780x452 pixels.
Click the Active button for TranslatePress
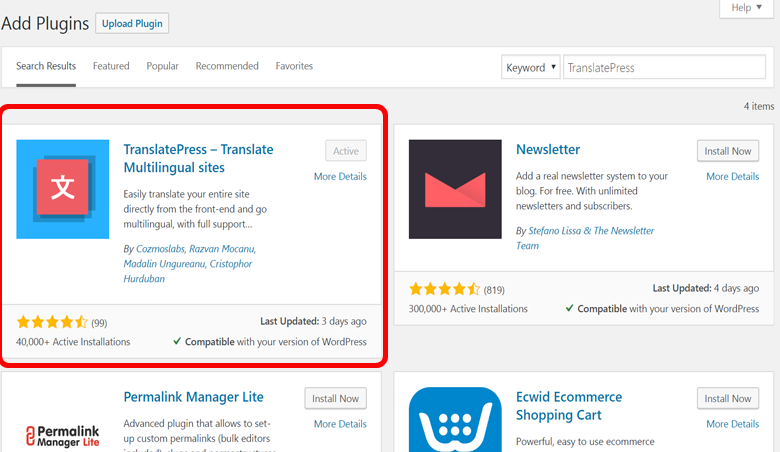coord(346,151)
